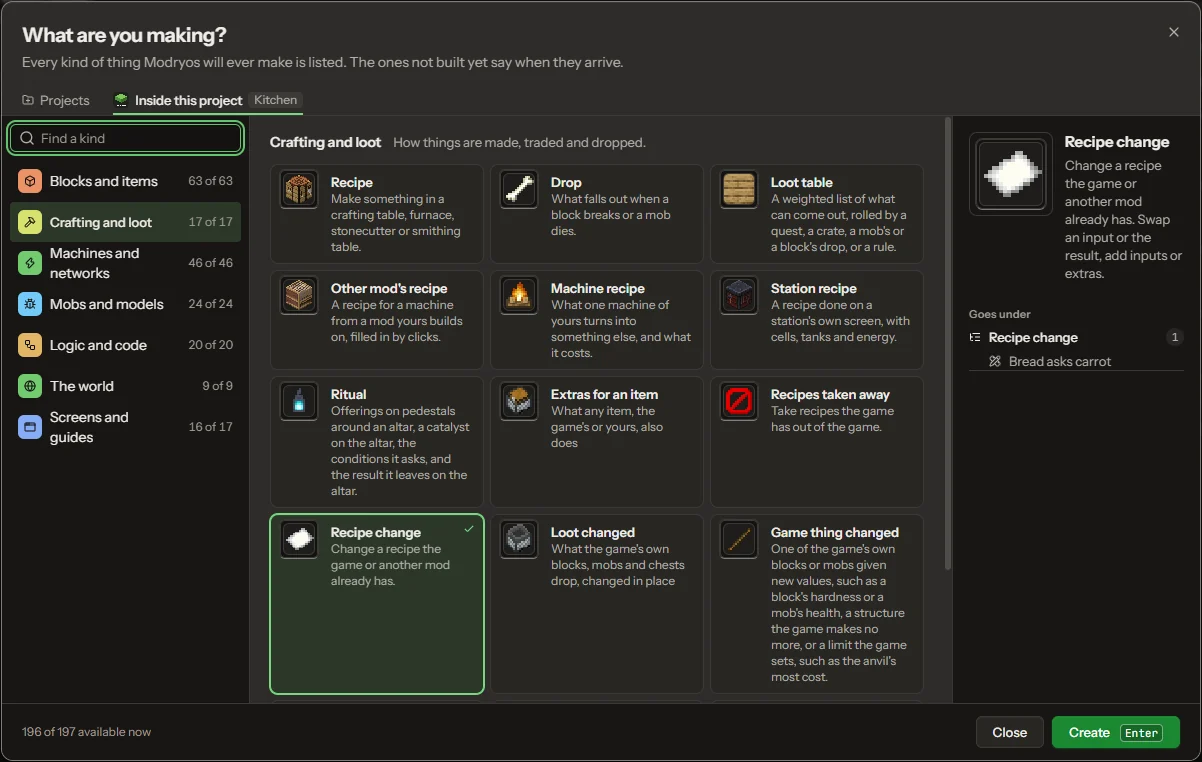Click the Machine recipe campfire icon
The image size is (1202, 762).
(519, 296)
